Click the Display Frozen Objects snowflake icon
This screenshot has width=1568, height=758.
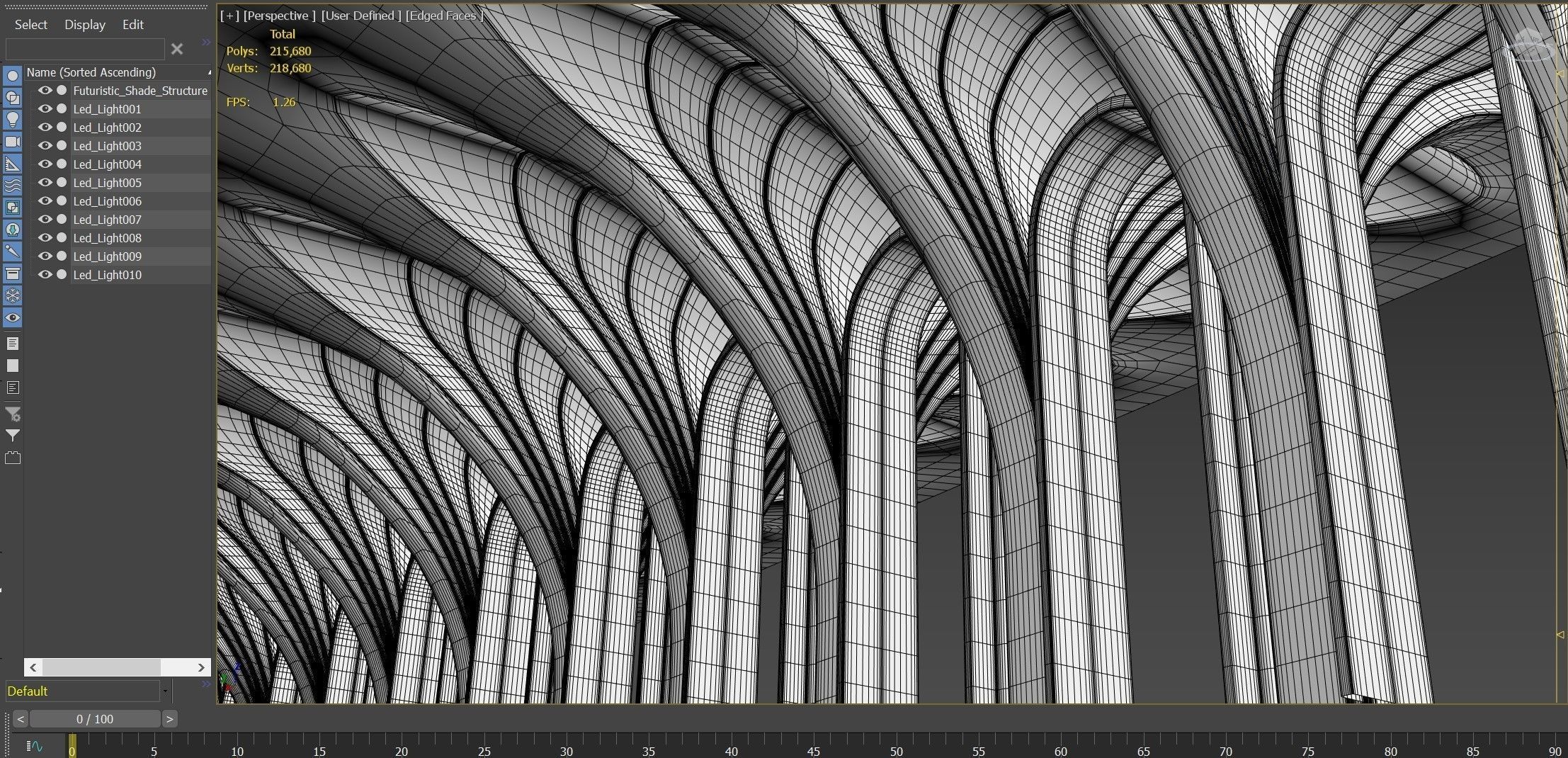(12, 295)
